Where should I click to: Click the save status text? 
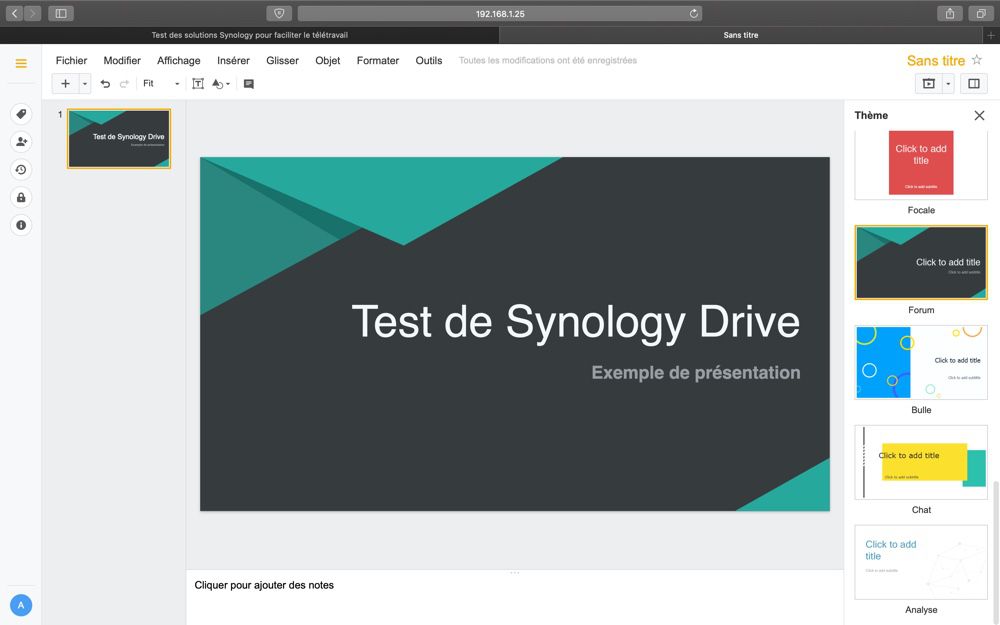click(548, 61)
